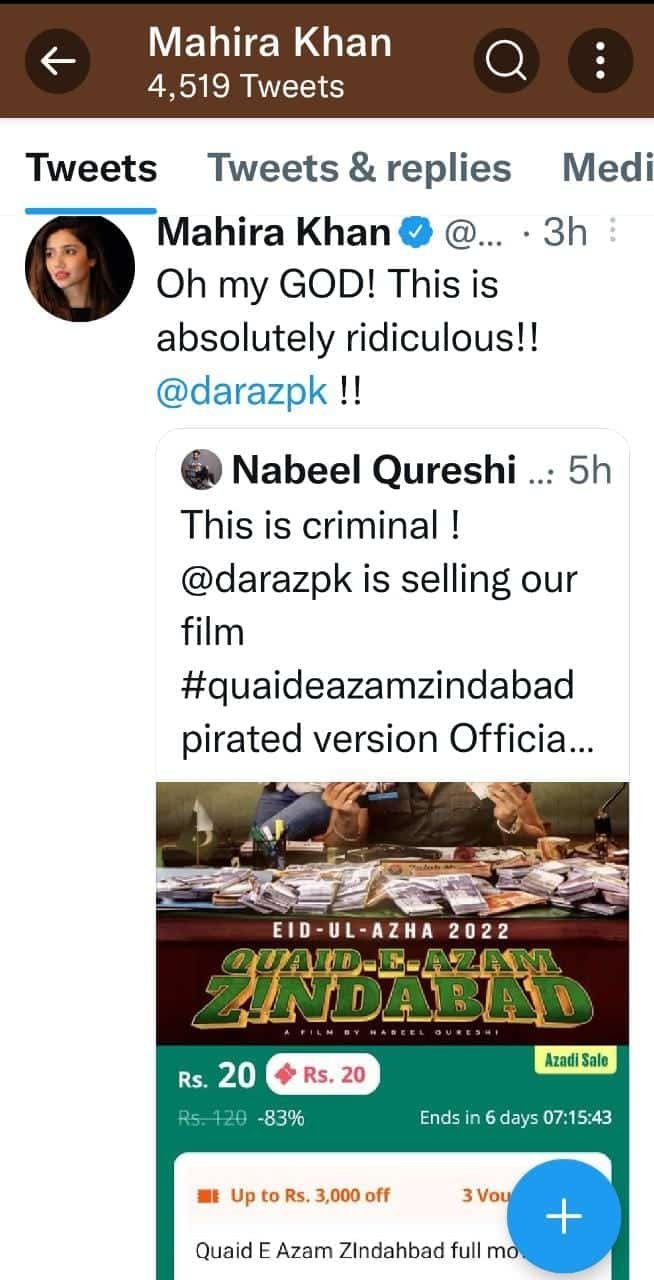Open tweet options three-dot menu

(613, 233)
